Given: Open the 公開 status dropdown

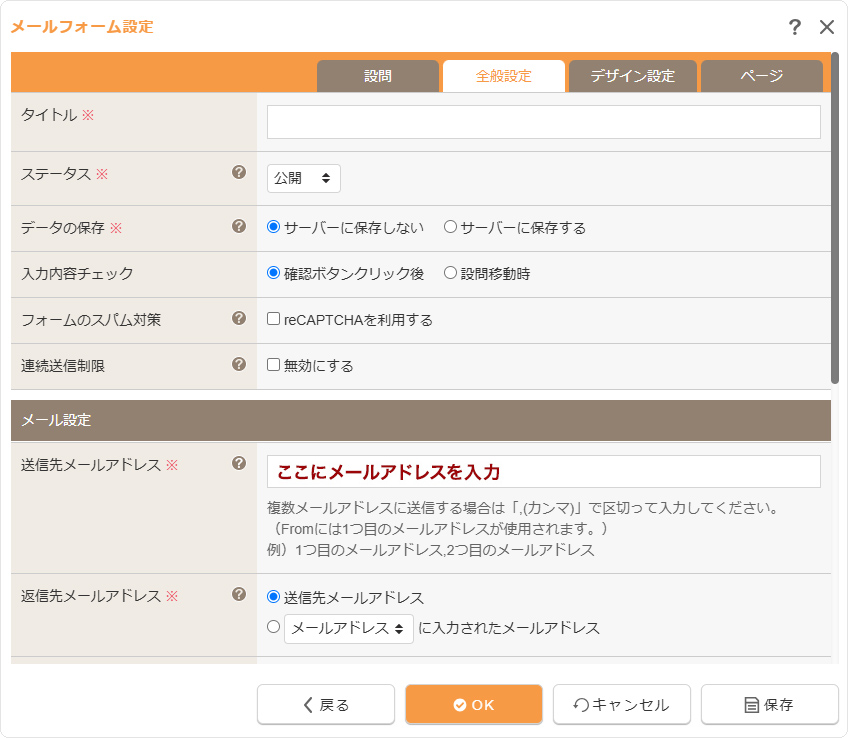Looking at the screenshot, I should (304, 178).
